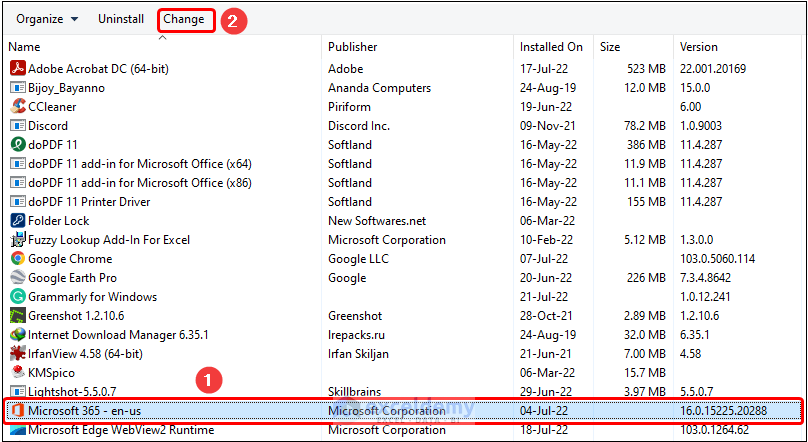Select the Greenshot 1.2.10.6 entry
This screenshot has width=808, height=442.
[76, 316]
